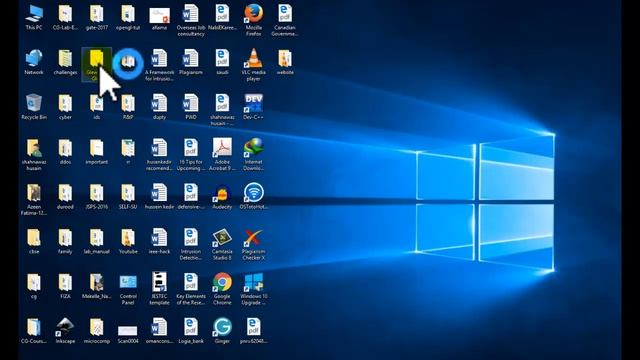This screenshot has height=360, width=640.
Task: Select the family folder
Action: 65,242
